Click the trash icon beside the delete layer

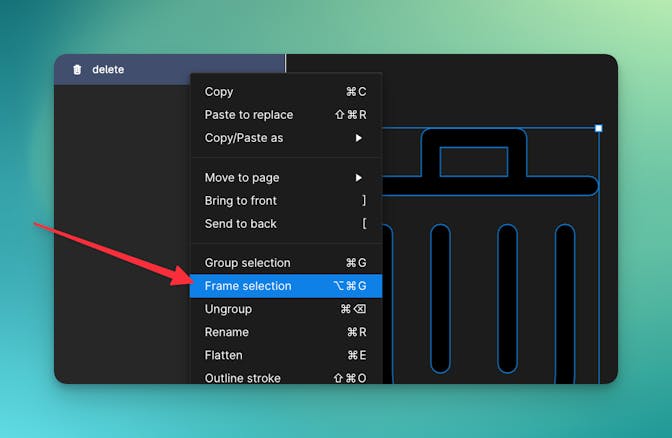77,70
